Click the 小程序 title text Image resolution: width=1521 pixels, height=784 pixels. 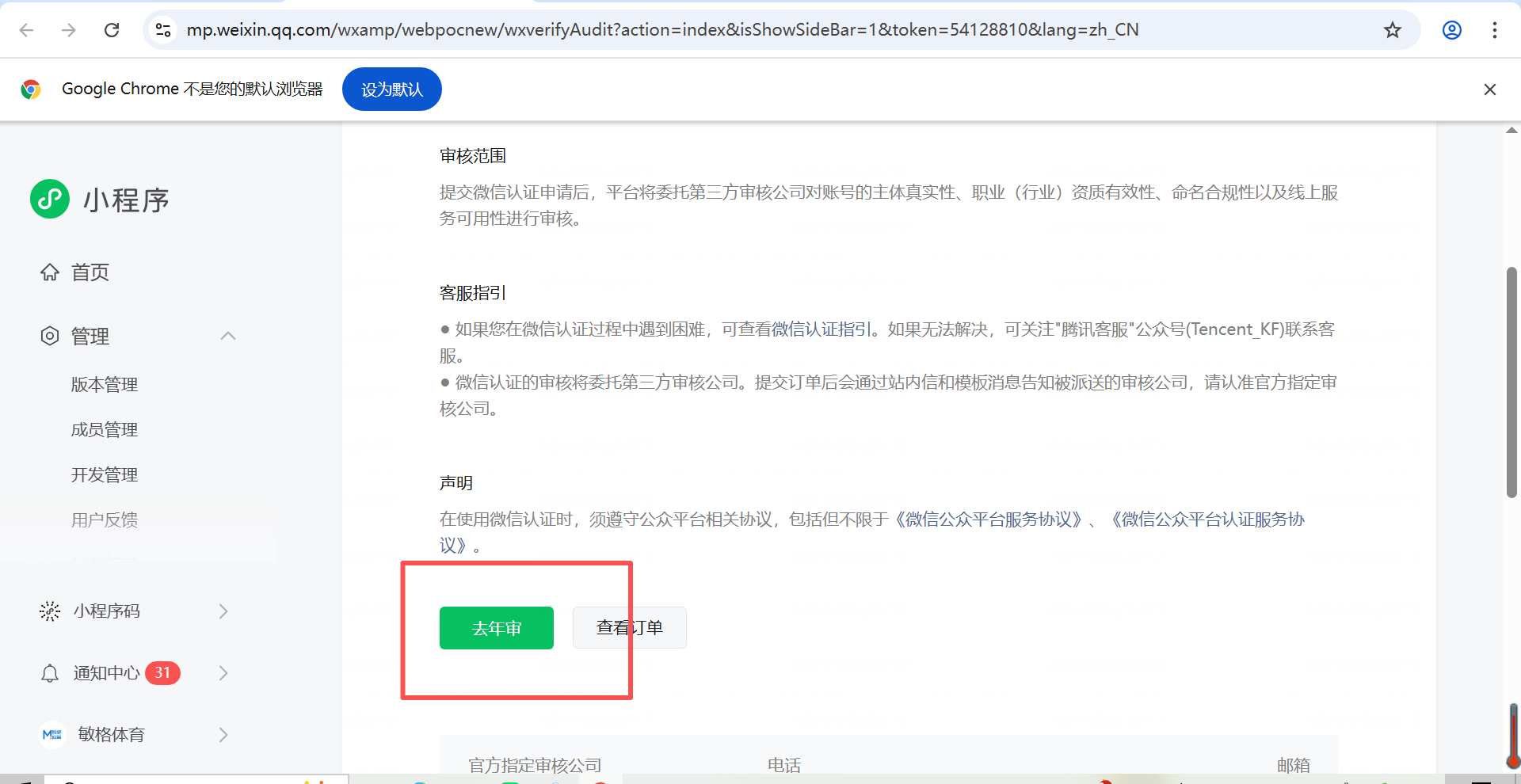pyautogui.click(x=127, y=200)
